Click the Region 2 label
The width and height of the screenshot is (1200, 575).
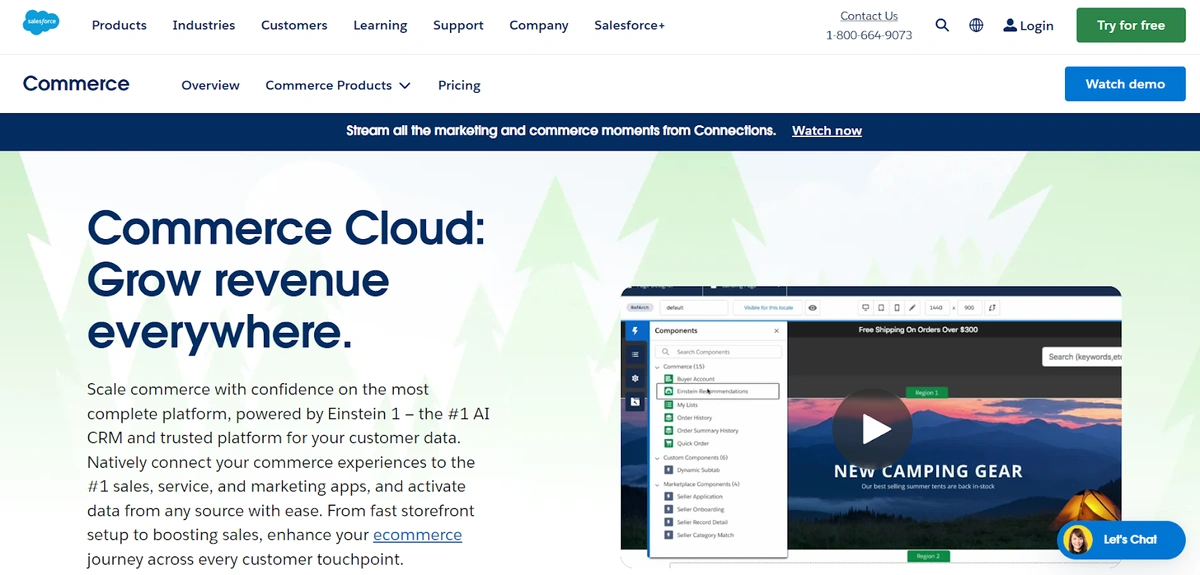pos(926,556)
